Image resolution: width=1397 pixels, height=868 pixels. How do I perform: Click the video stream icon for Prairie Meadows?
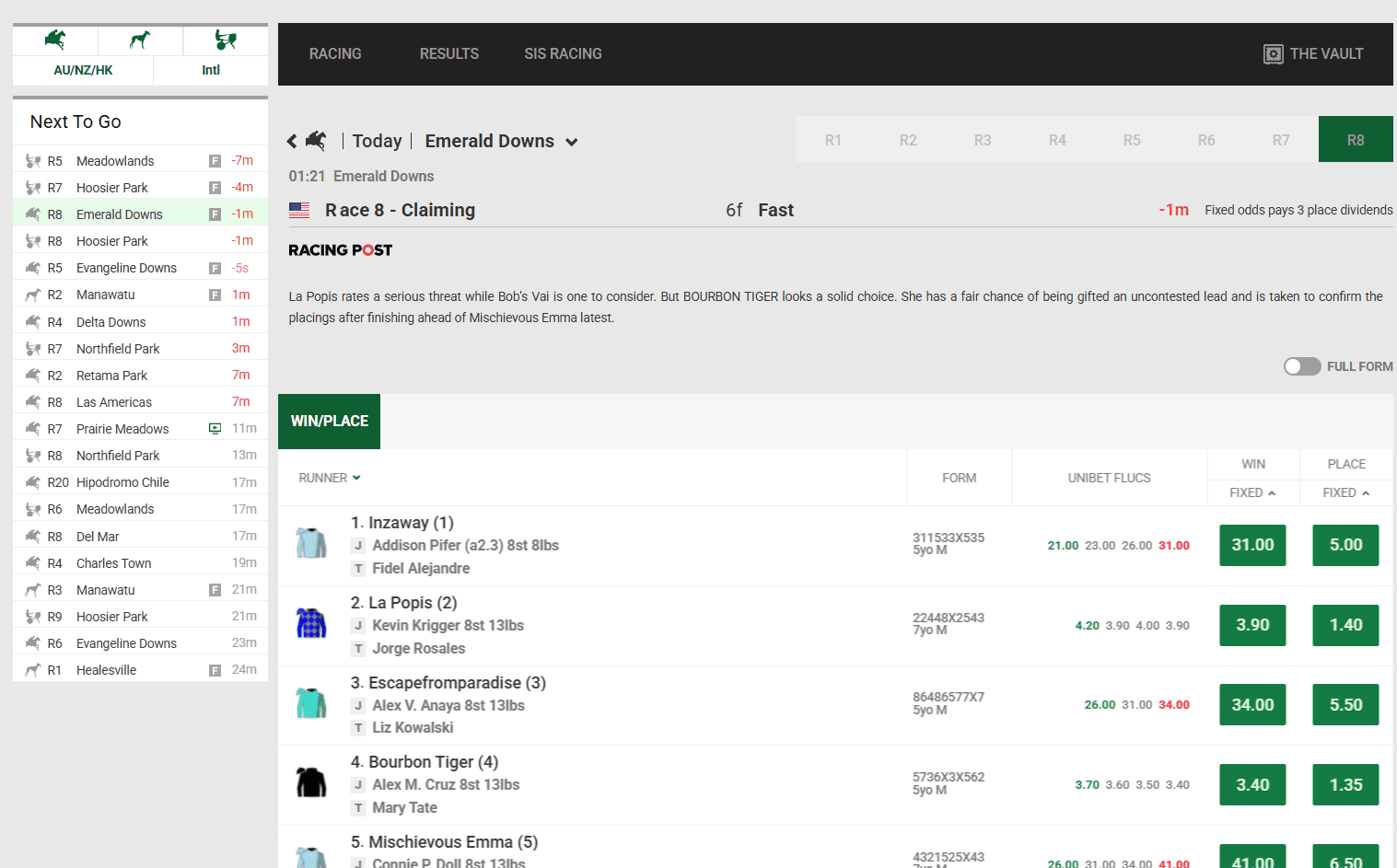215,429
